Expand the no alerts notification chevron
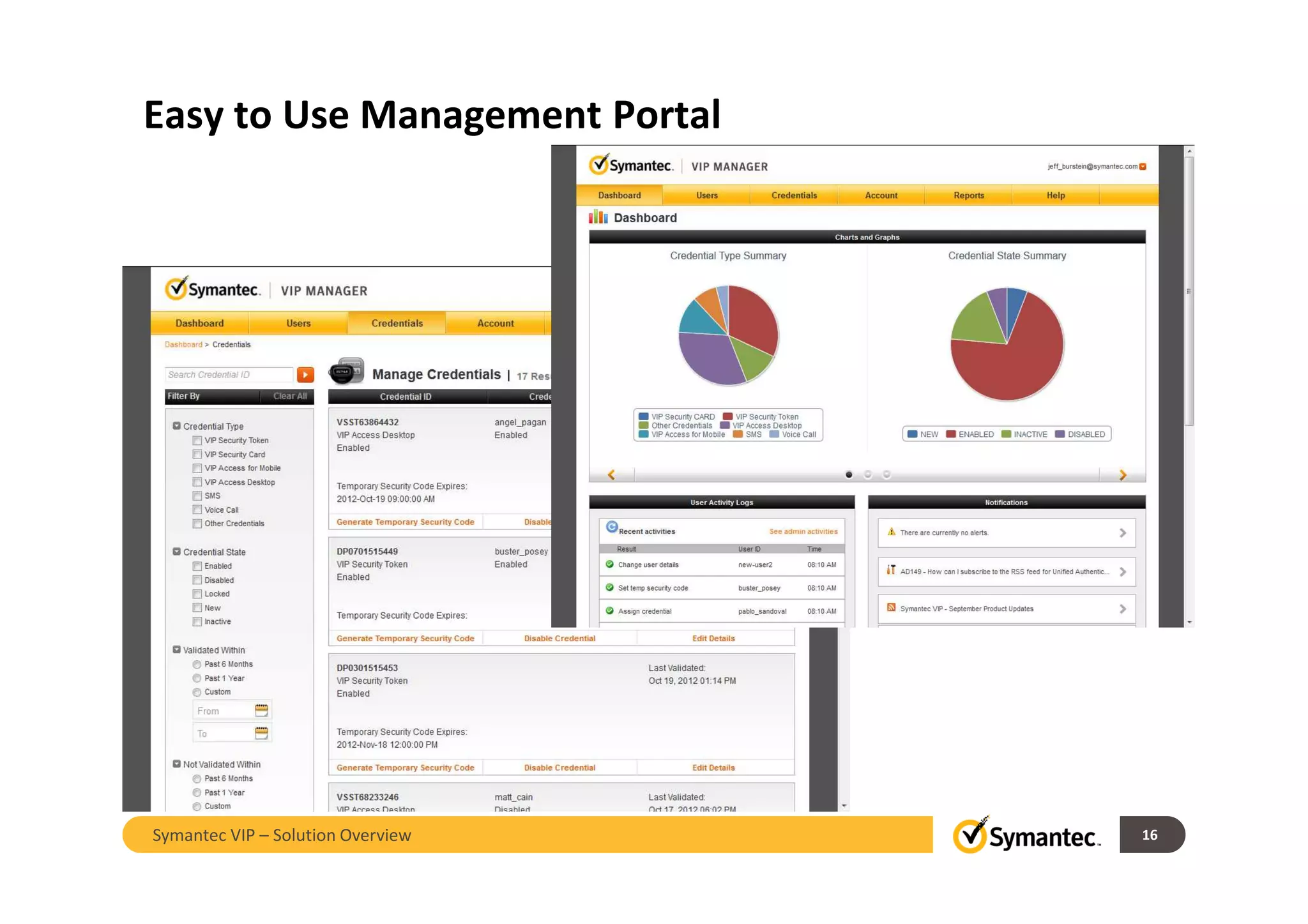Viewport: 1308px width, 924px height. pyautogui.click(x=1123, y=533)
